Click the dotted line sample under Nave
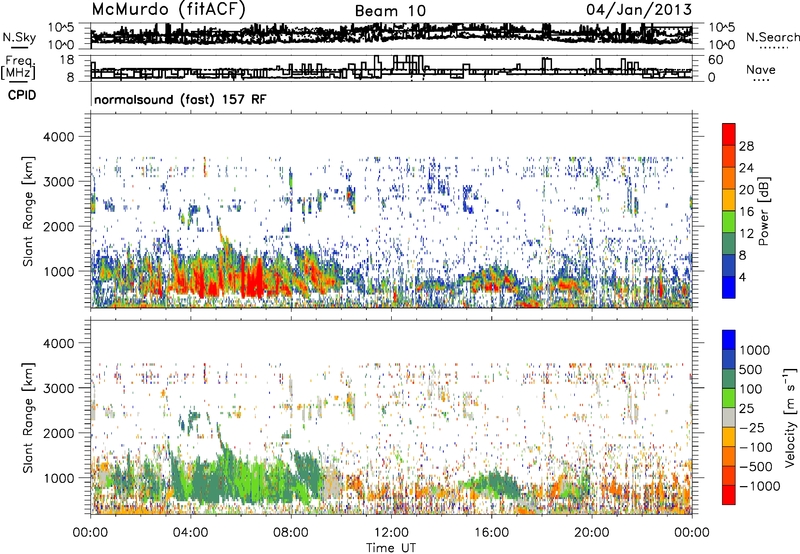The image size is (800, 554). 761,80
